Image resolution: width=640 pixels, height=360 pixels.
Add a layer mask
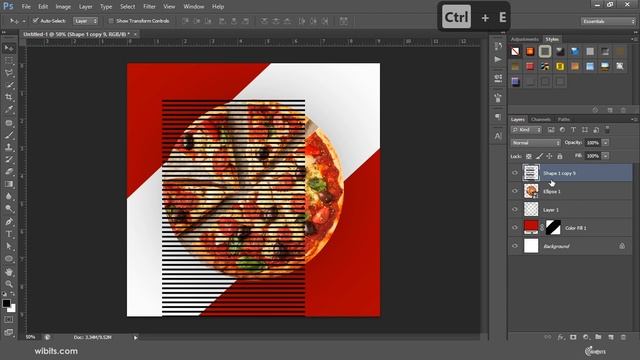[x=573, y=337]
